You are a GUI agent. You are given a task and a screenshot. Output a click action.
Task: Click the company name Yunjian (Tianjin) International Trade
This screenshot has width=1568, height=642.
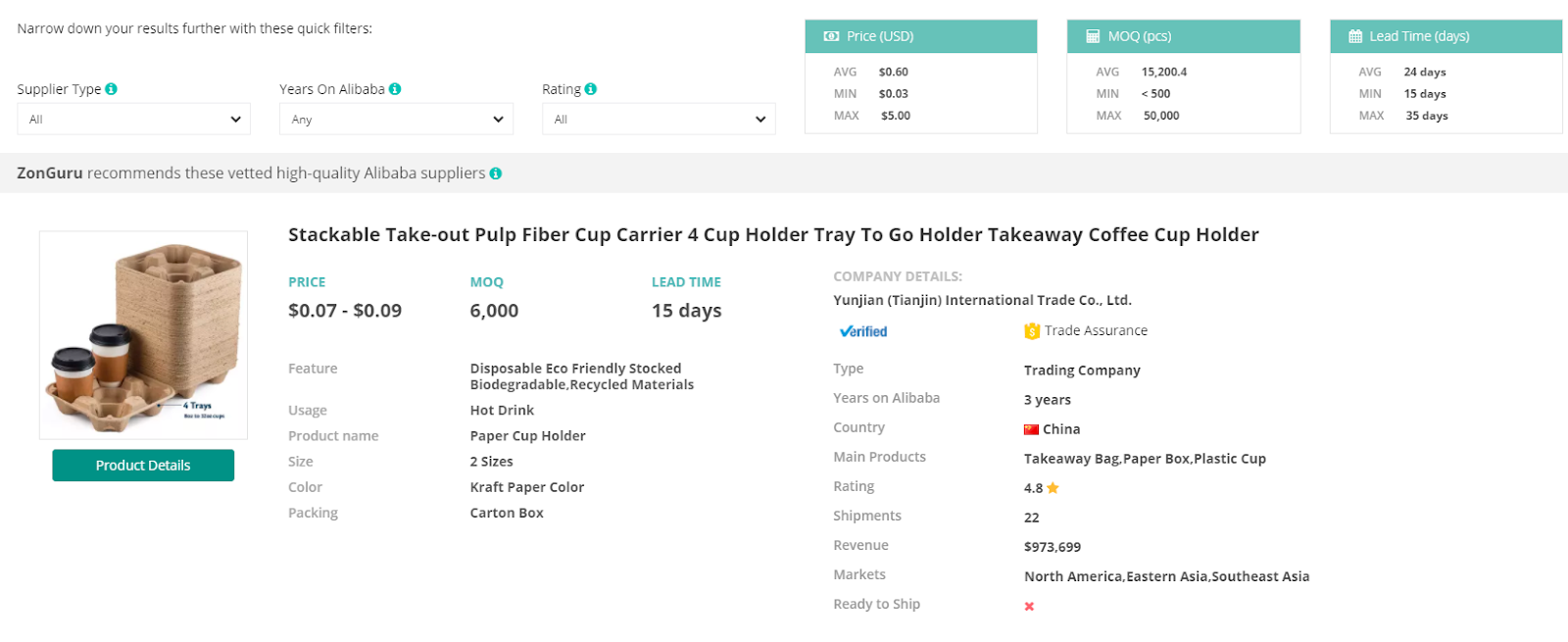(x=983, y=299)
